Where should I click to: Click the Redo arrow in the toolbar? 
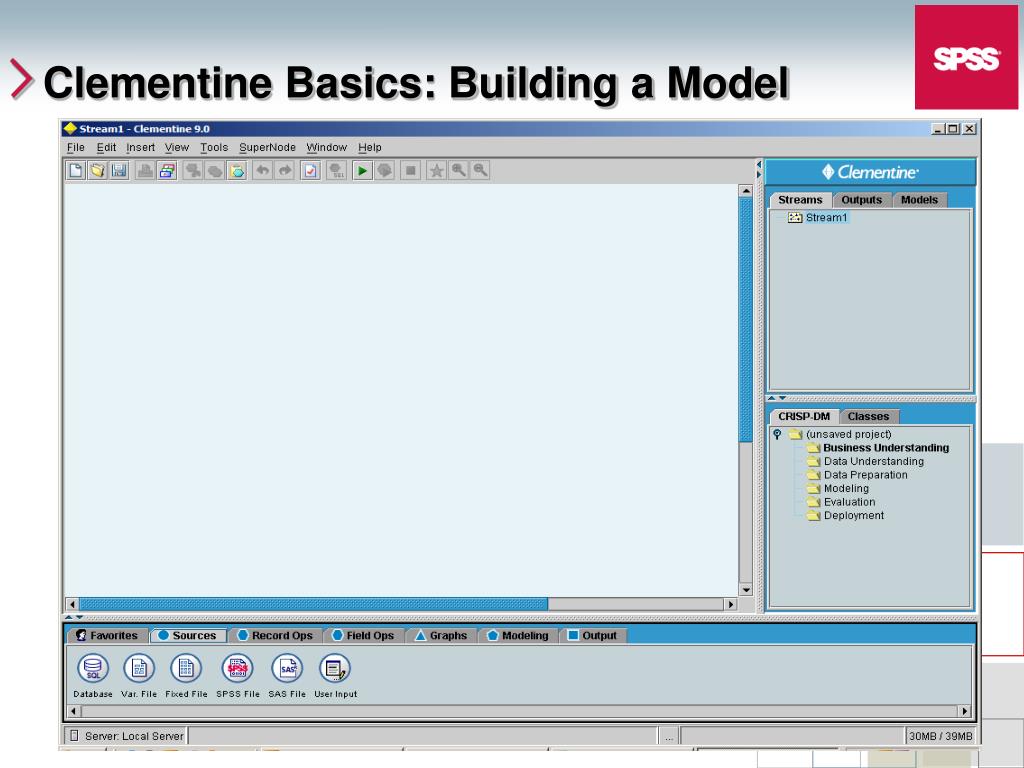[285, 170]
